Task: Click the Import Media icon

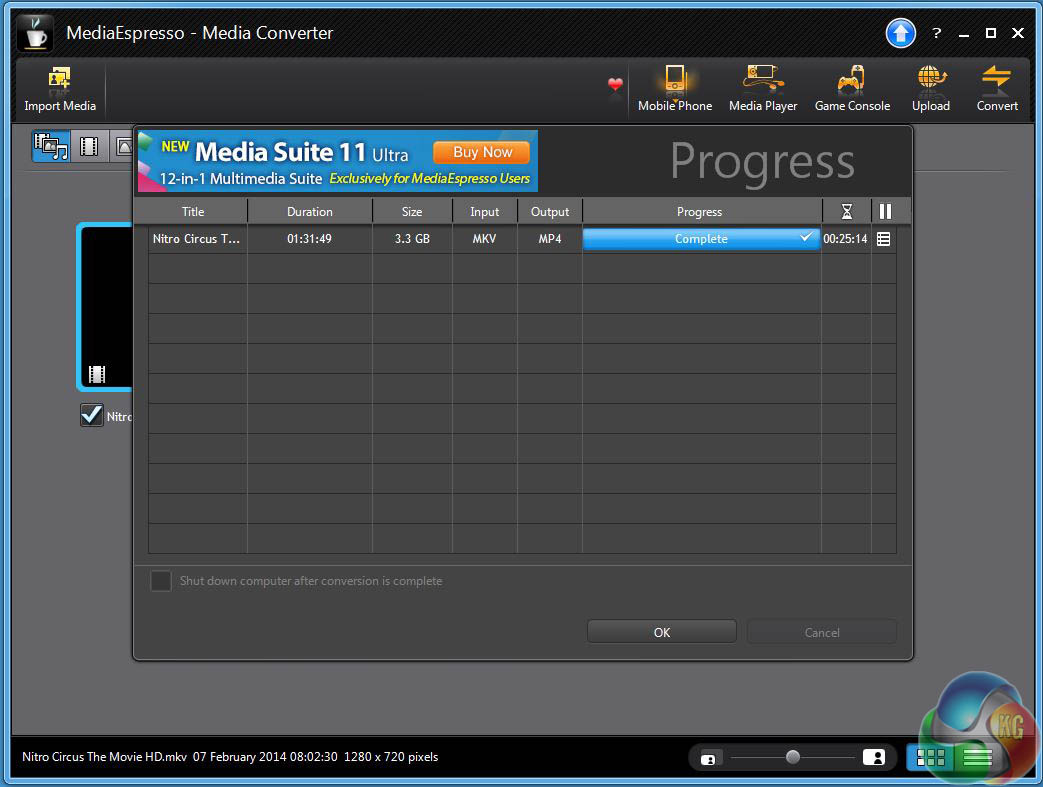Action: 59,80
